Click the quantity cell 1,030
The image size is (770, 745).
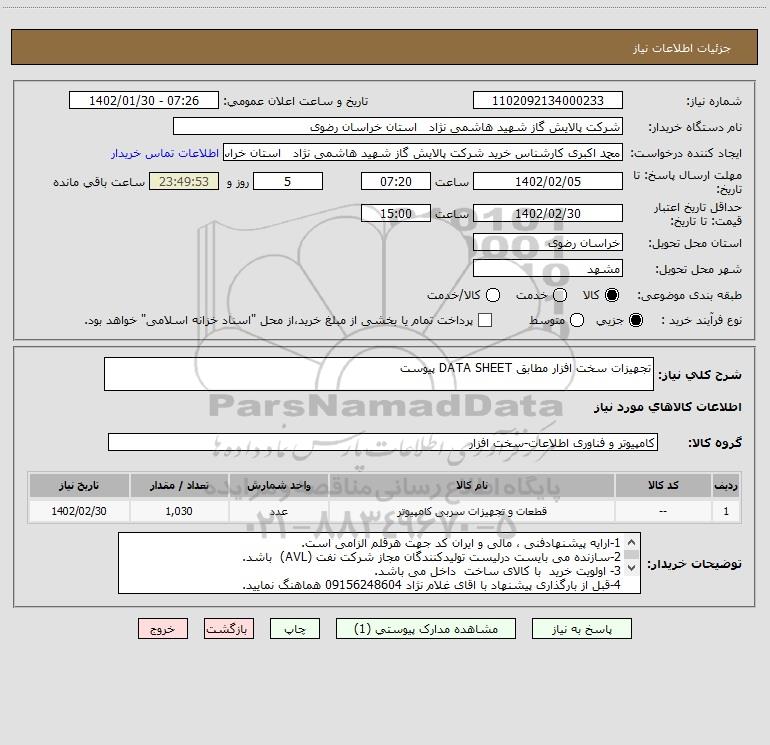click(x=179, y=511)
